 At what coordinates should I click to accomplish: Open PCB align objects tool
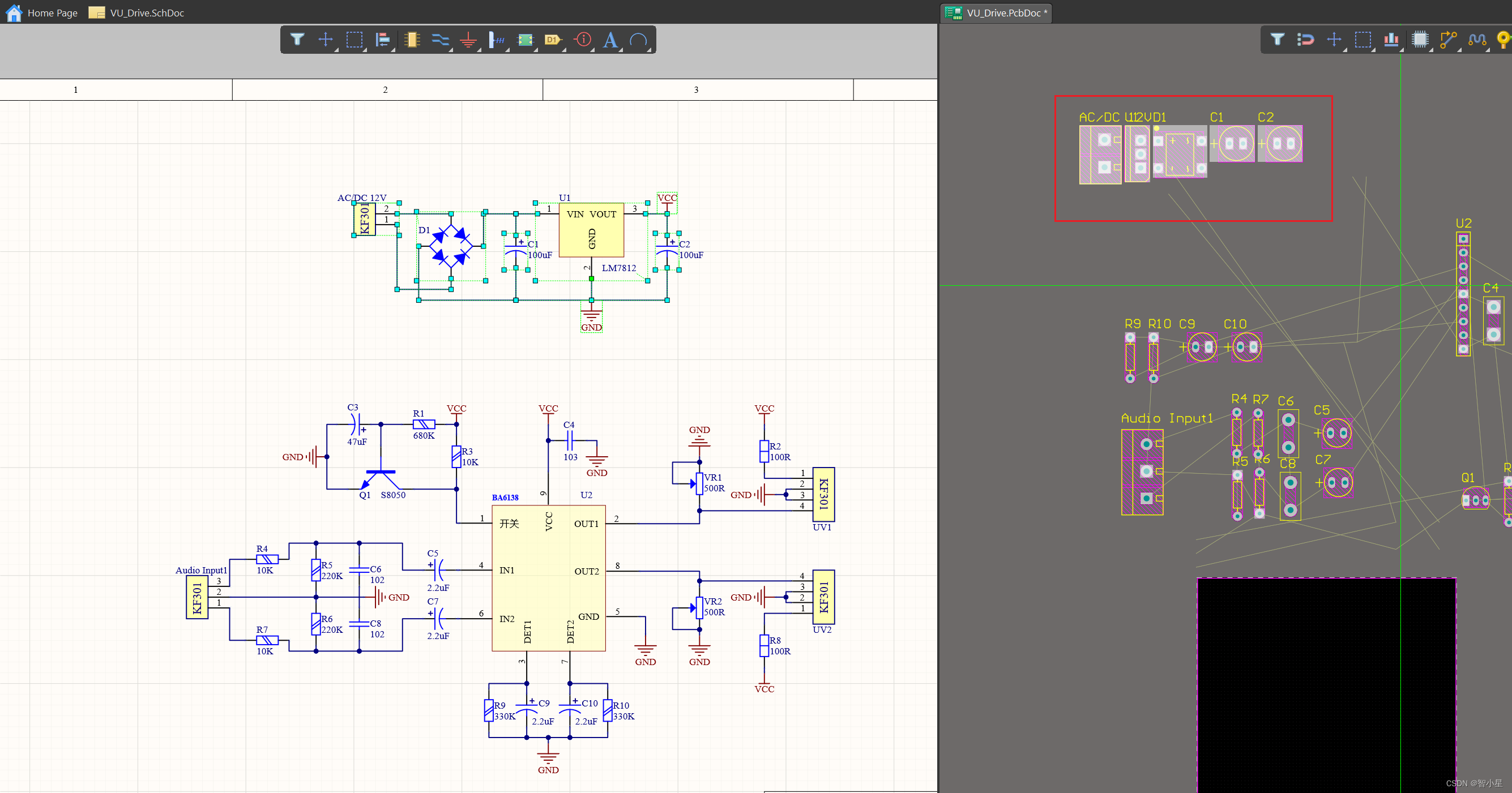[1391, 39]
